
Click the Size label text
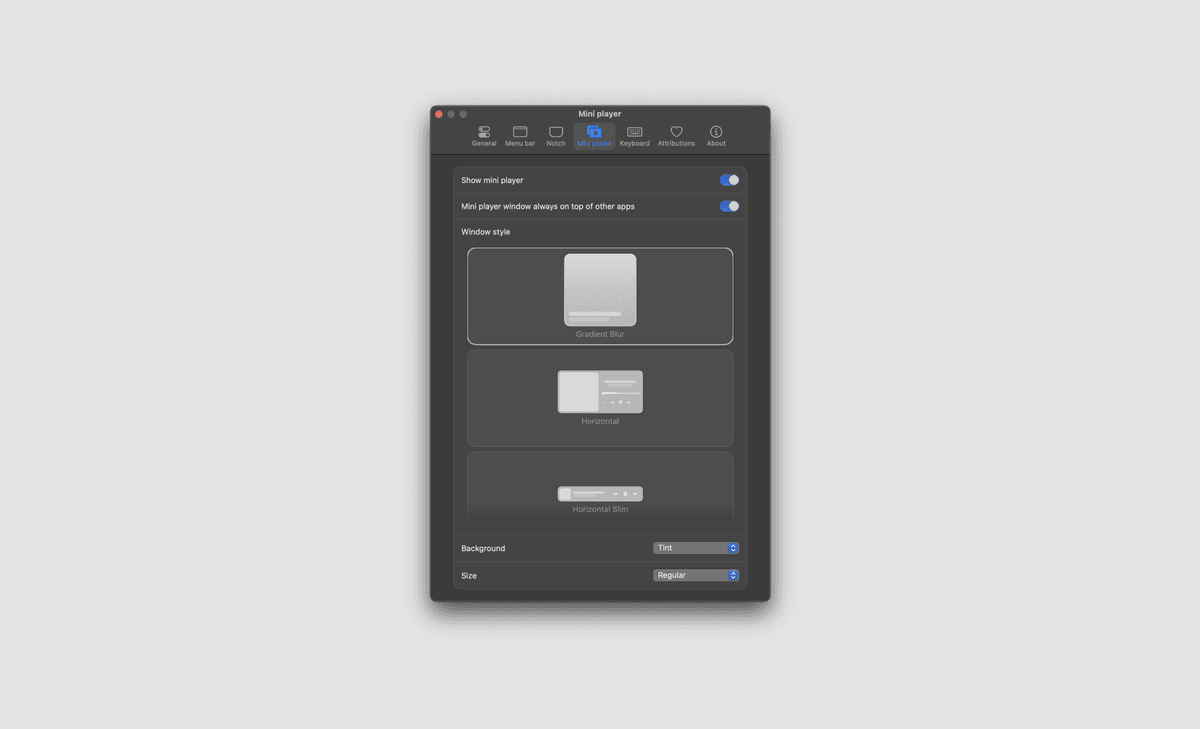point(469,576)
